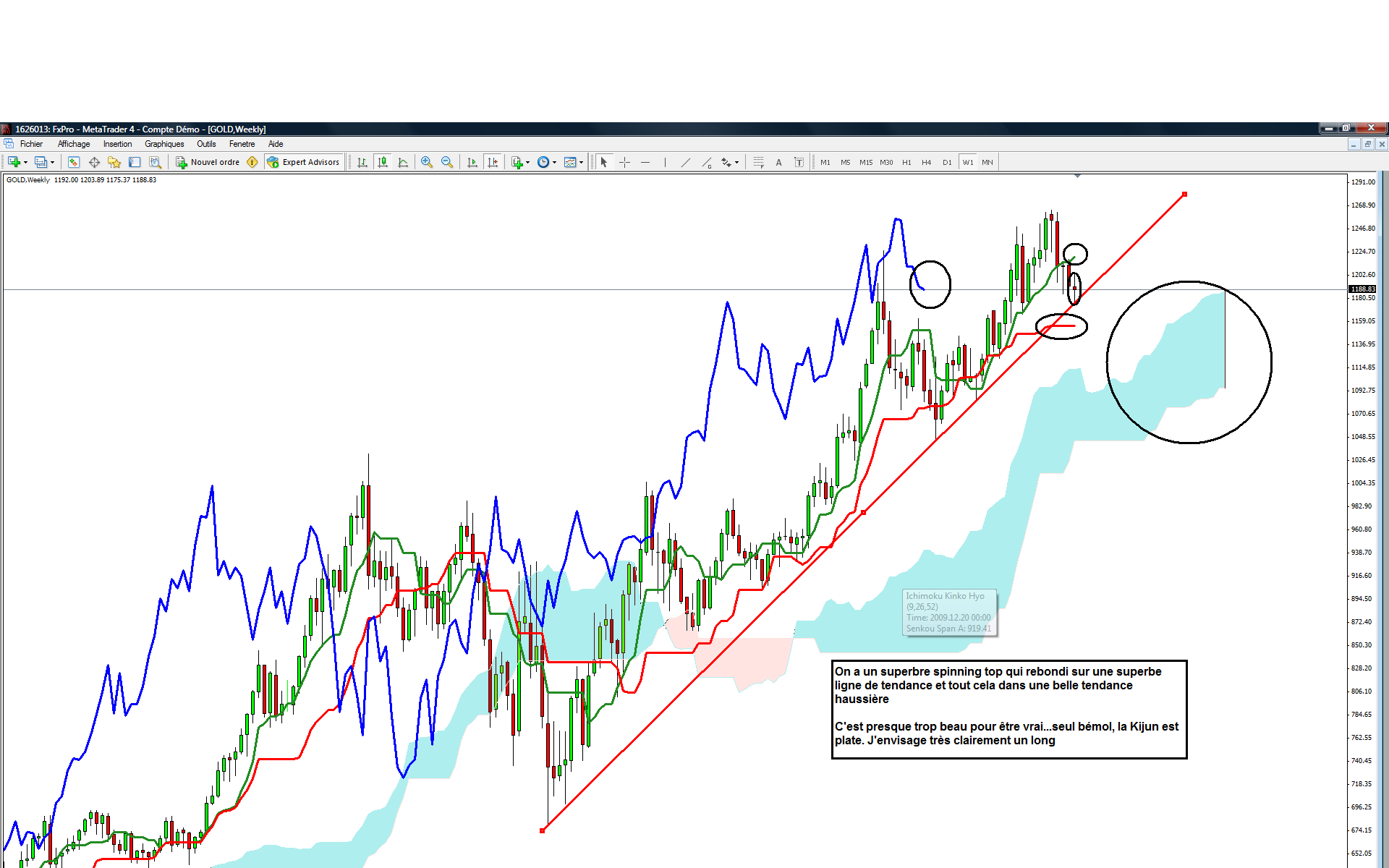Screen dimensions: 1389x868
Task: Select the draw trendline tool
Action: 685,162
